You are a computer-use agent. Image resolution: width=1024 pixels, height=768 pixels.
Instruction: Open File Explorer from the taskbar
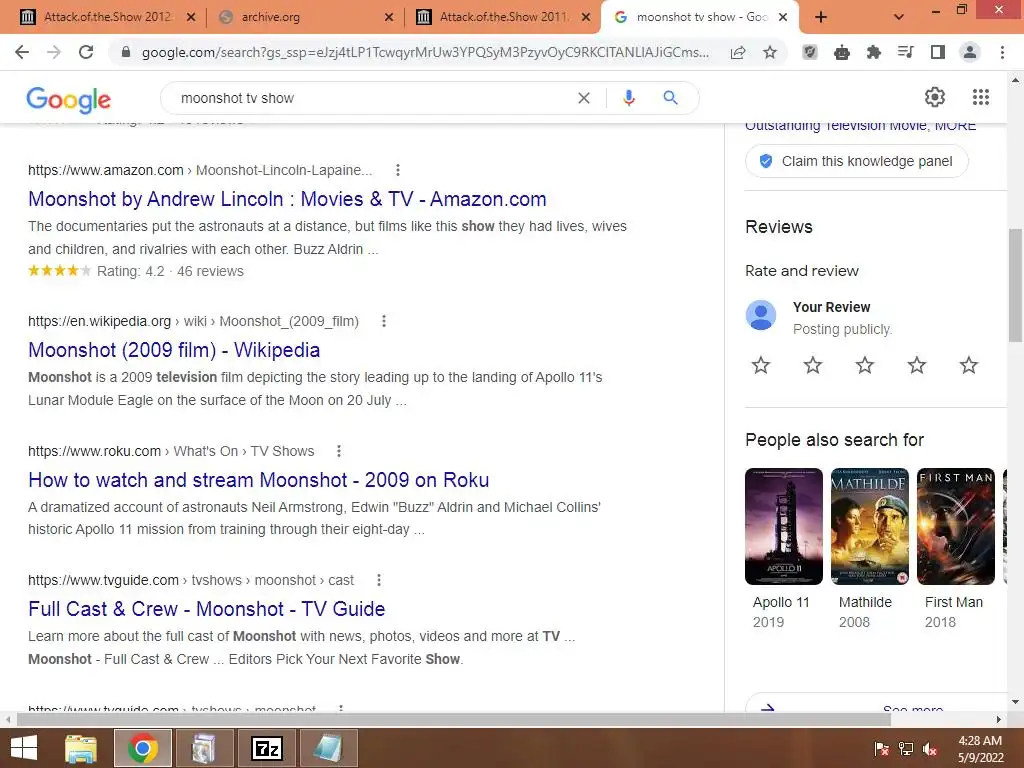coord(81,748)
